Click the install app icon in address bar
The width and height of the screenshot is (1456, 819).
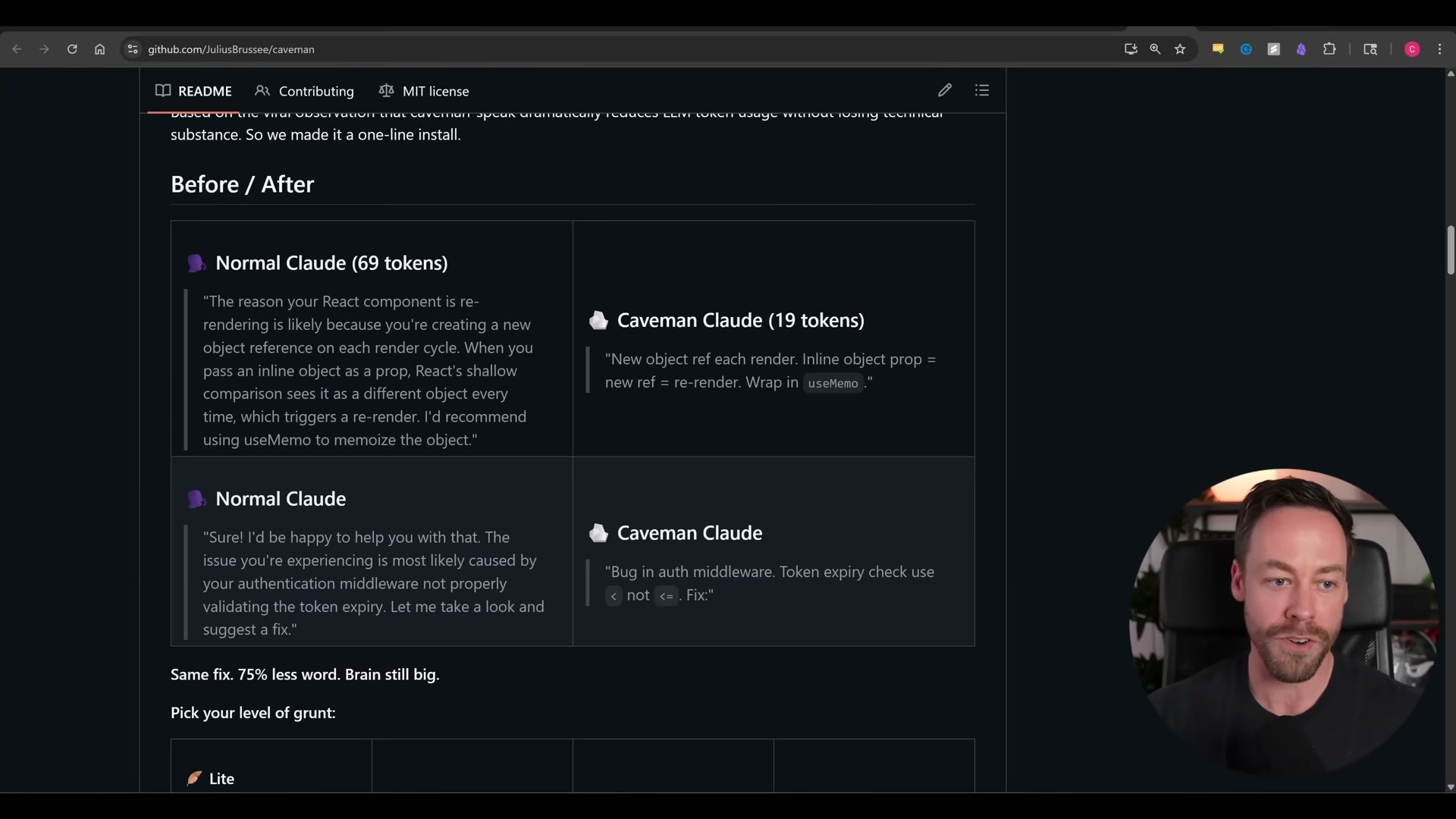click(x=1131, y=49)
